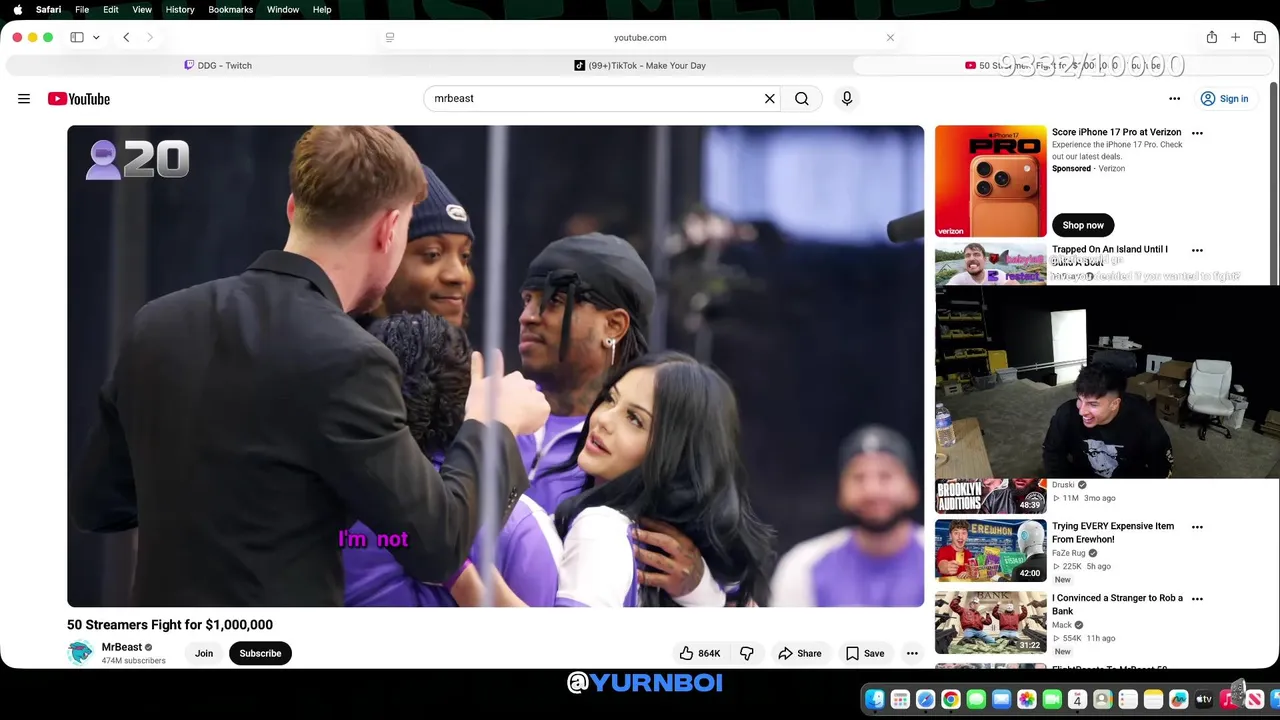
Task: Open options for Trying EVERY Expensive Item
Action: point(1197,527)
